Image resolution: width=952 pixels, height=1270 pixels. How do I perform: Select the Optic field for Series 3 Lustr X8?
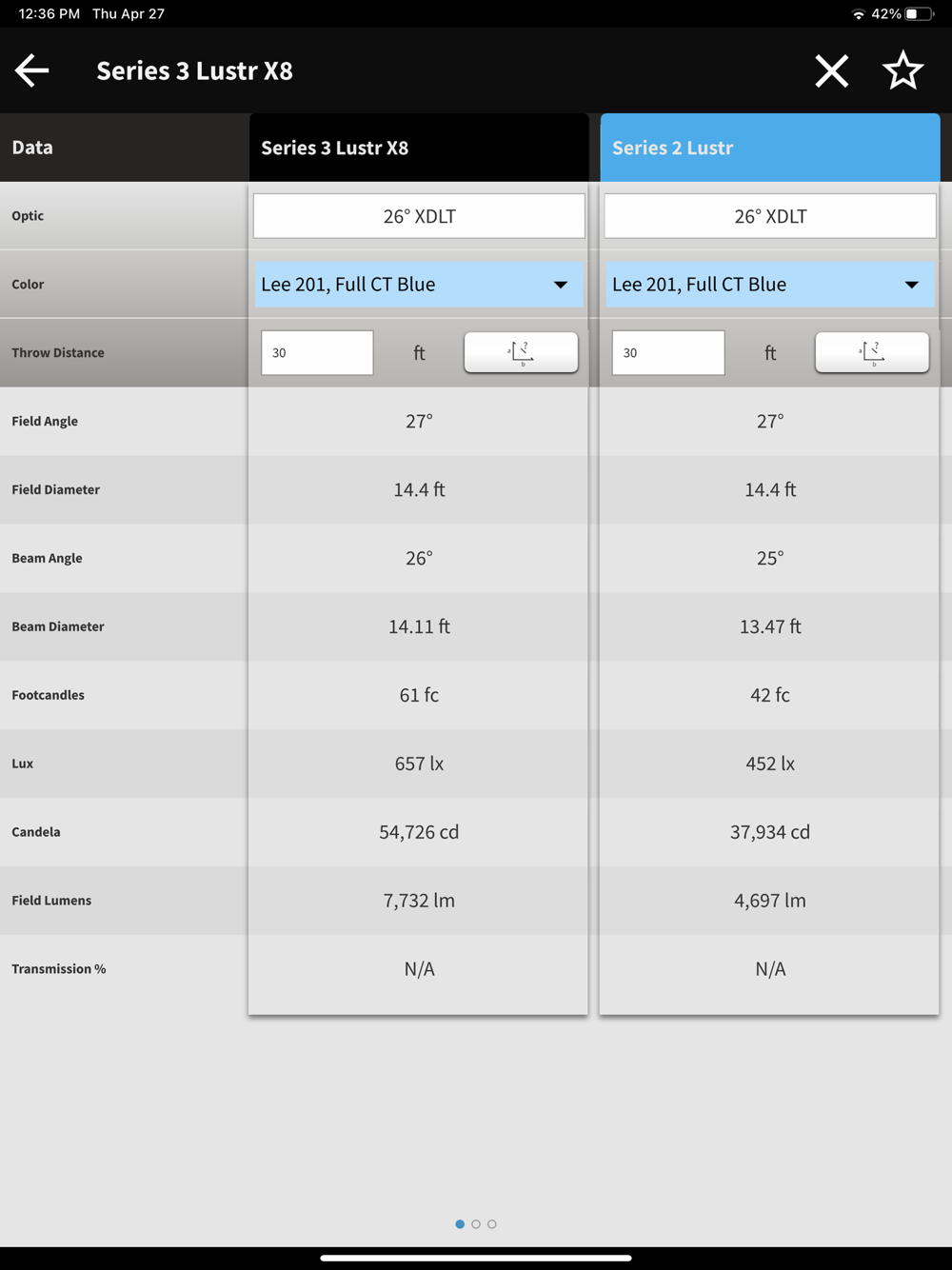click(x=419, y=216)
